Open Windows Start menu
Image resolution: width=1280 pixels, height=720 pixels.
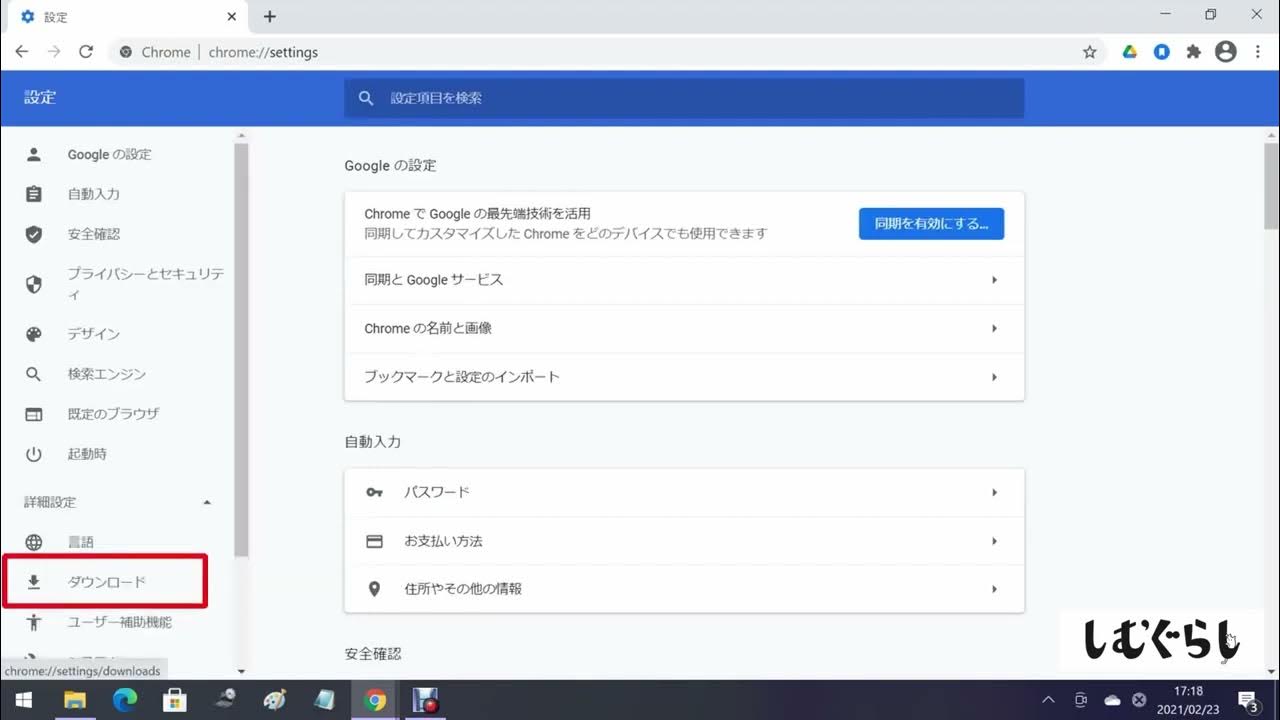coord(23,700)
